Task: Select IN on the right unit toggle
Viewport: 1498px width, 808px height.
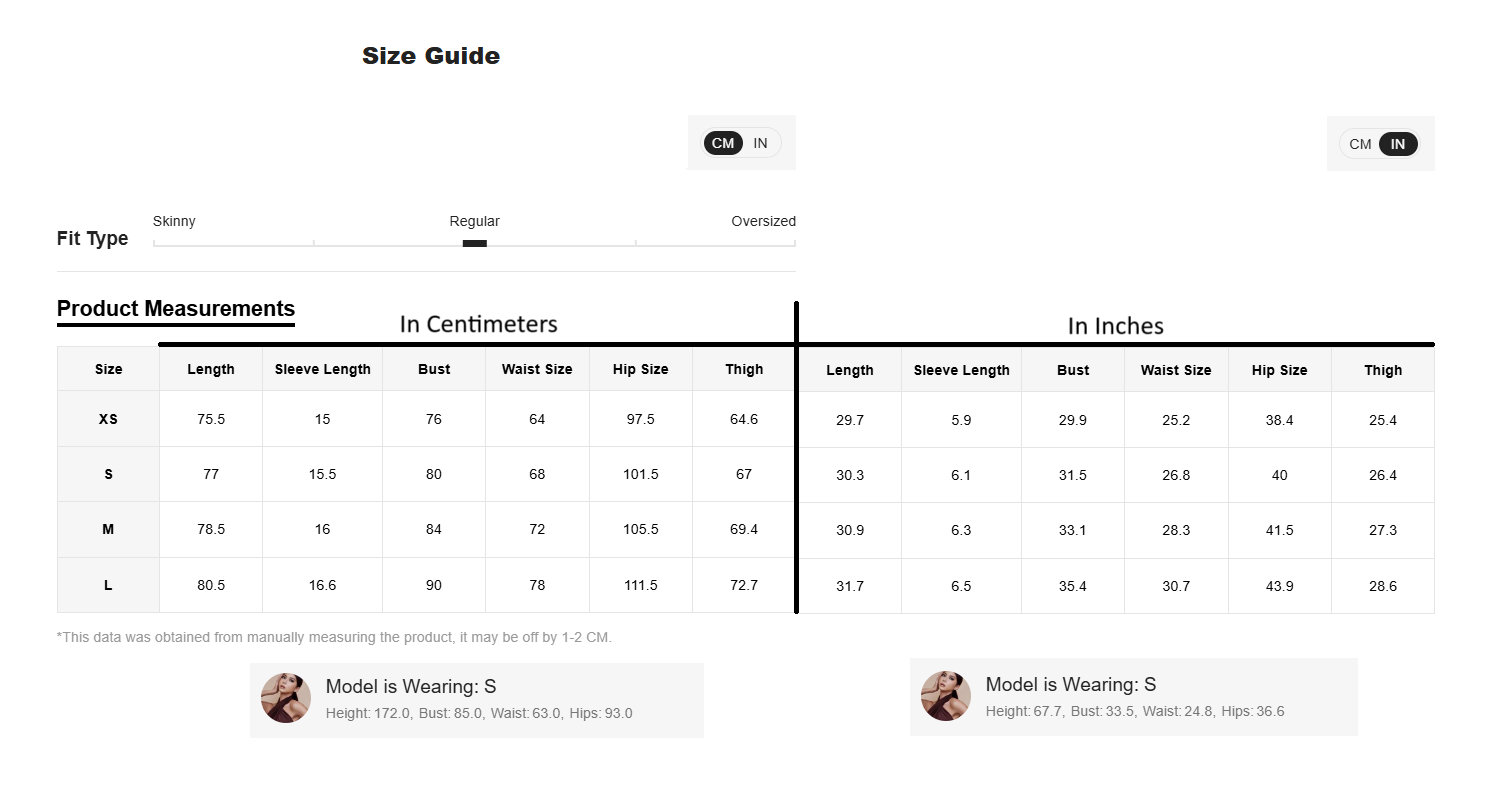Action: [x=1398, y=144]
